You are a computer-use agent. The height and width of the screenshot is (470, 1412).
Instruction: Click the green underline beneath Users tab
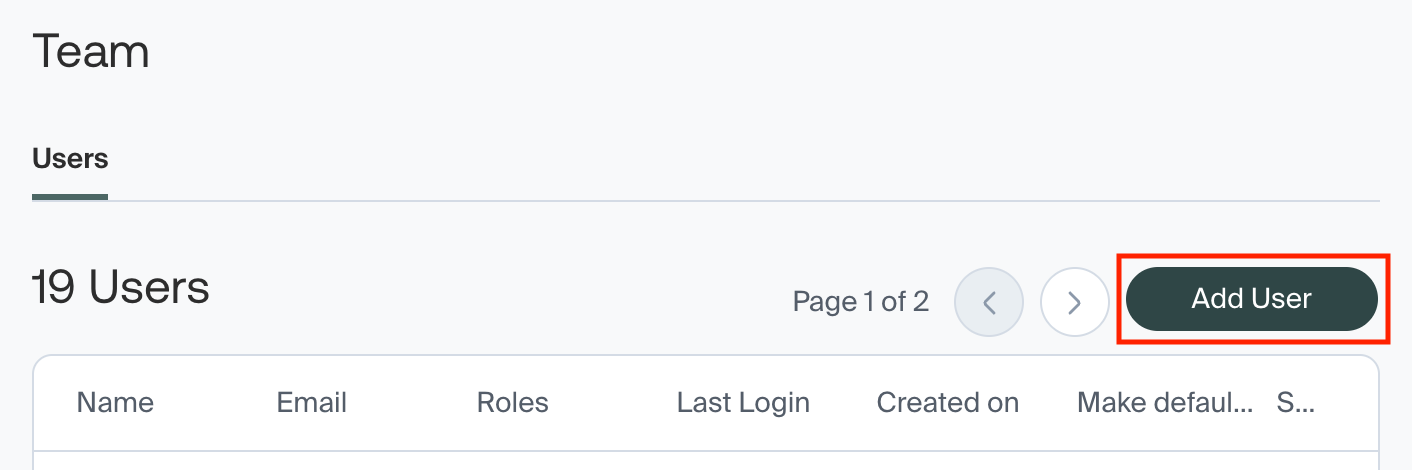click(70, 197)
